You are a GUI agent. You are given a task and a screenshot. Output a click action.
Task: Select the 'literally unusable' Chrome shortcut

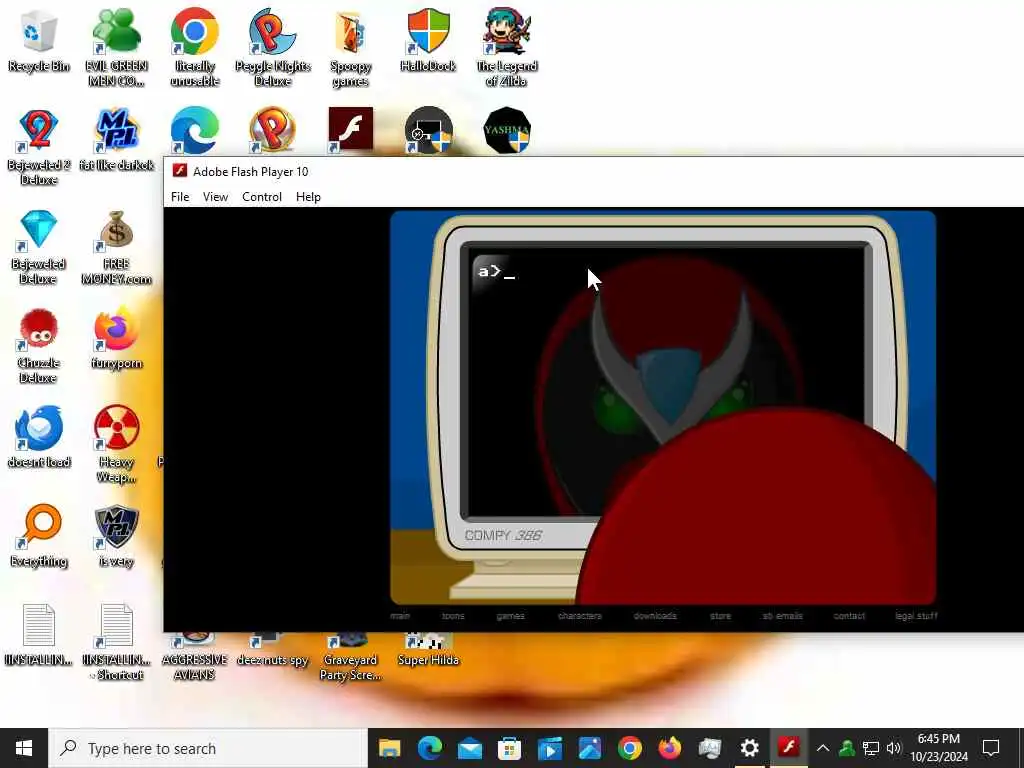(195, 47)
